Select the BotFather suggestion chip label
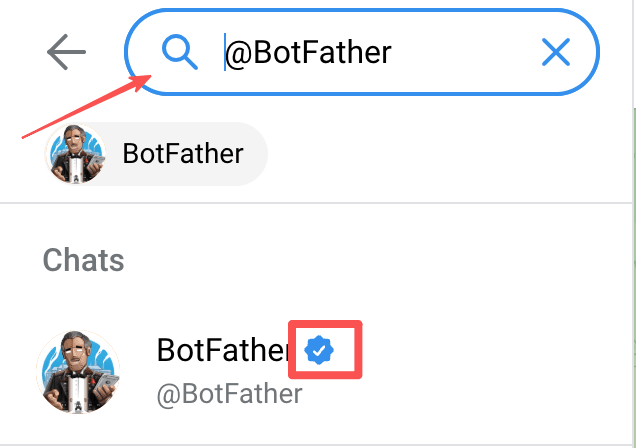 coord(182,154)
